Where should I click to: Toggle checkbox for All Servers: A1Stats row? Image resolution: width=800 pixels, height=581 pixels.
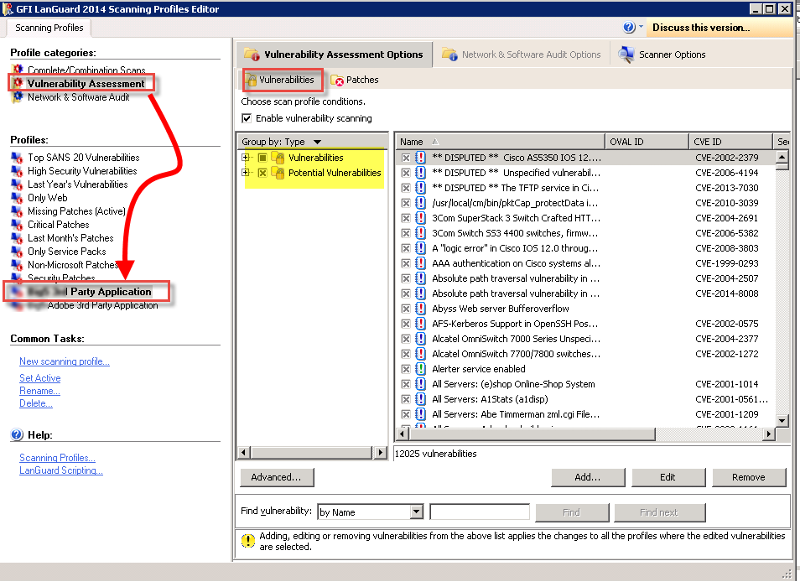(x=406, y=399)
